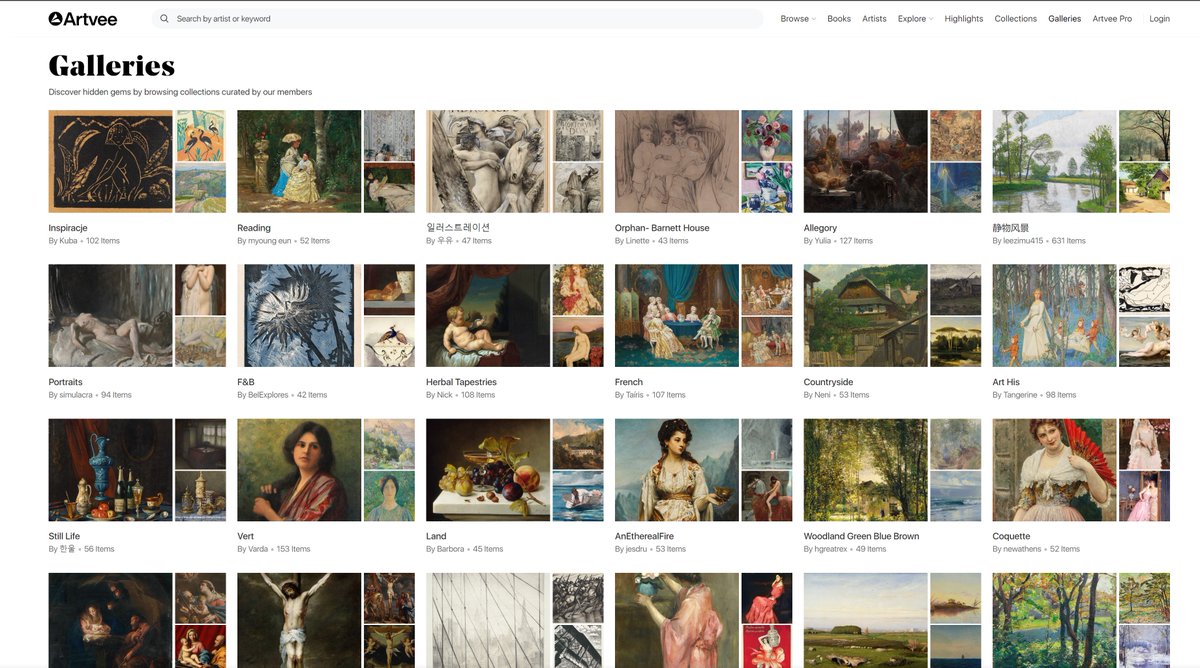1200x668 pixels.
Task: Click the 静物风景 main river landscape
Action: click(1055, 161)
